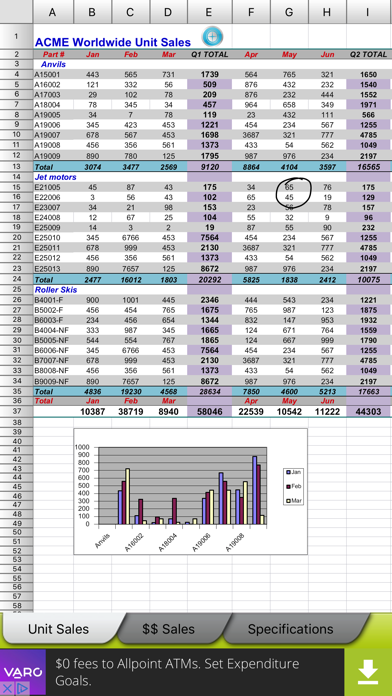Tap the ACME Worldwide Unit Sales title cell

pos(113,42)
